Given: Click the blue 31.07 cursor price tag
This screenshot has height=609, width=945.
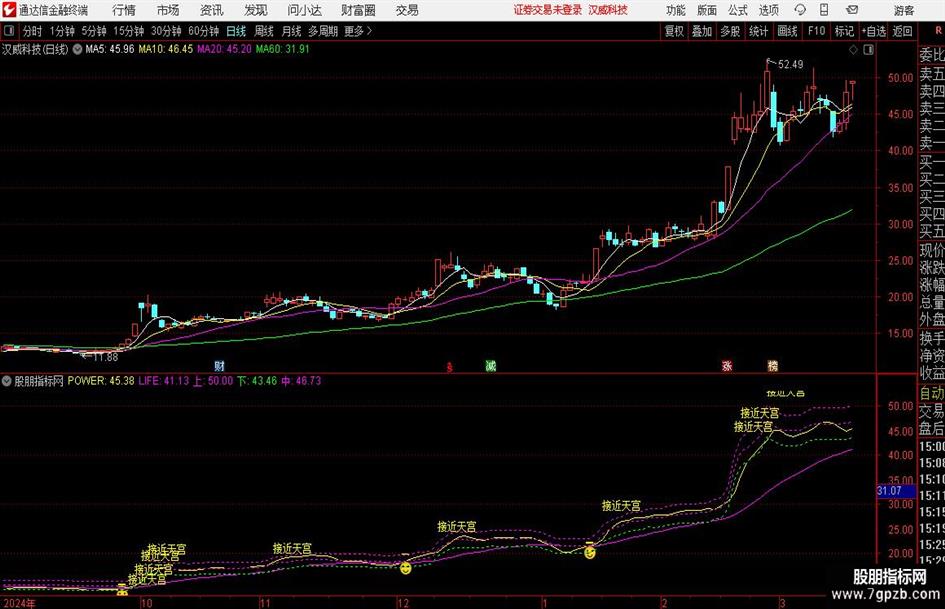Looking at the screenshot, I should (x=895, y=491).
